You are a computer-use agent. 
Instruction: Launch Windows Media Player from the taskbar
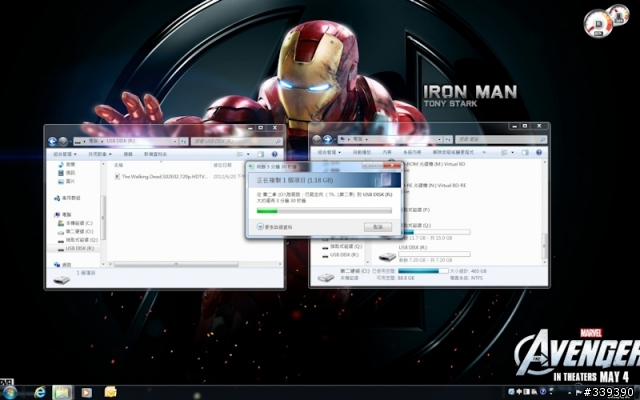[x=86, y=393]
